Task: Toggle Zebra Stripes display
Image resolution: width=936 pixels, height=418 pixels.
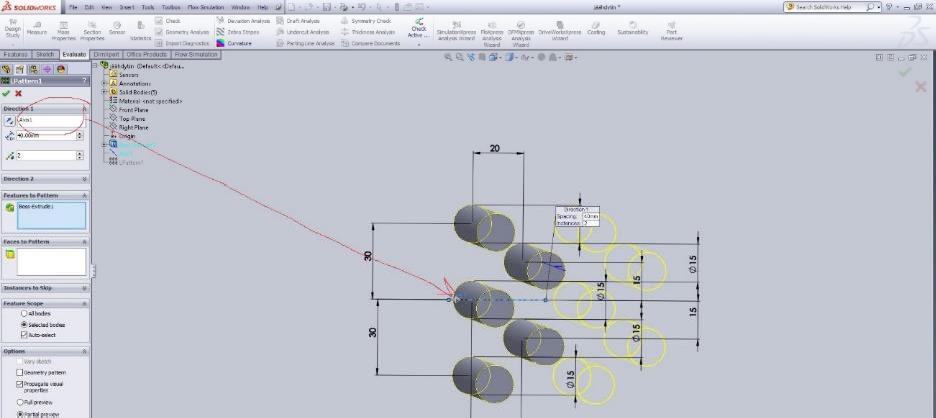Action: (x=238, y=32)
